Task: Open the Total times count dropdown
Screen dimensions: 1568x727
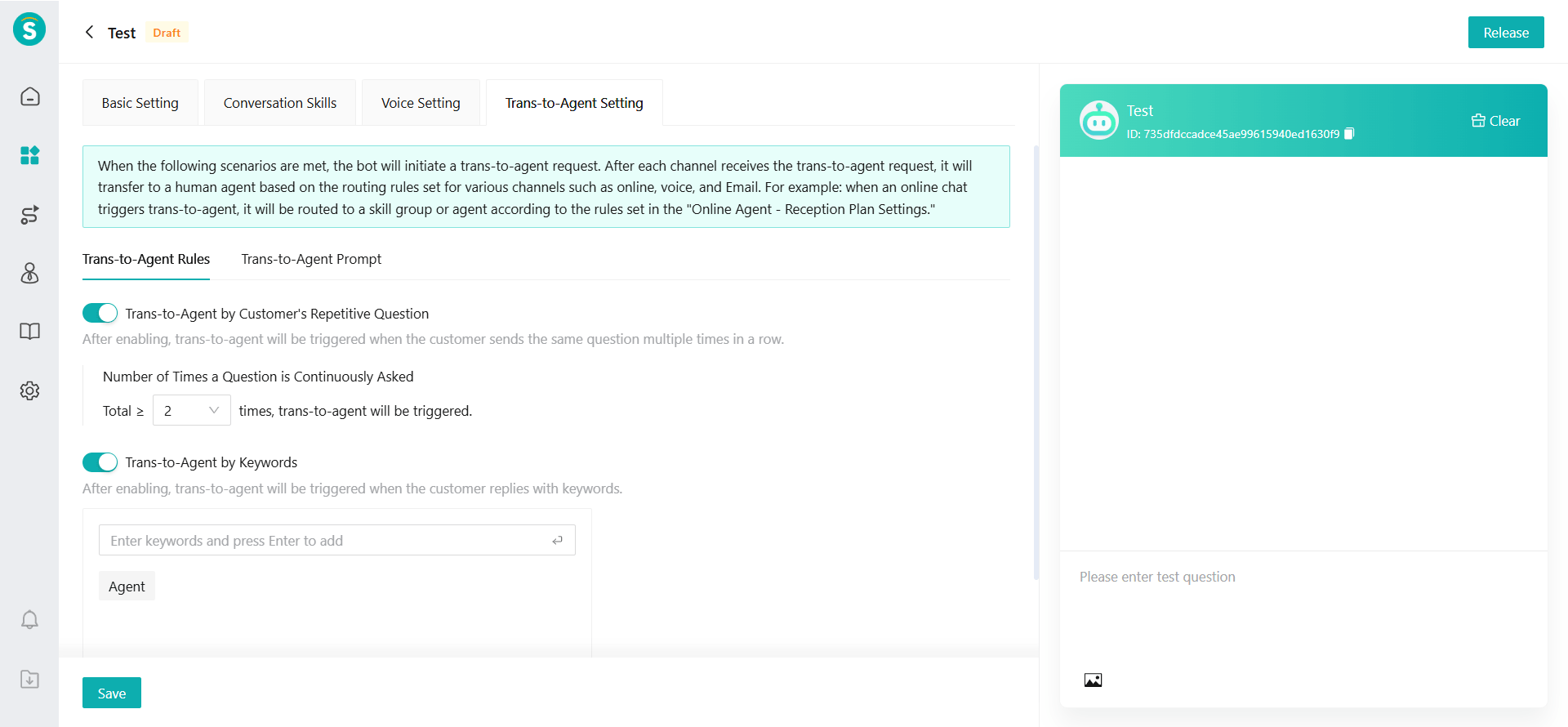Action: (192, 410)
